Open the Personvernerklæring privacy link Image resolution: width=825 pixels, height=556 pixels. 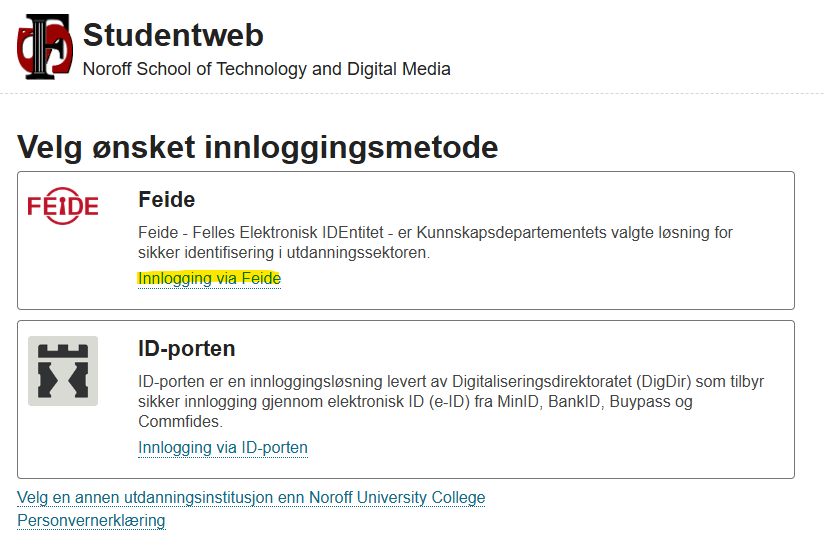[92, 520]
